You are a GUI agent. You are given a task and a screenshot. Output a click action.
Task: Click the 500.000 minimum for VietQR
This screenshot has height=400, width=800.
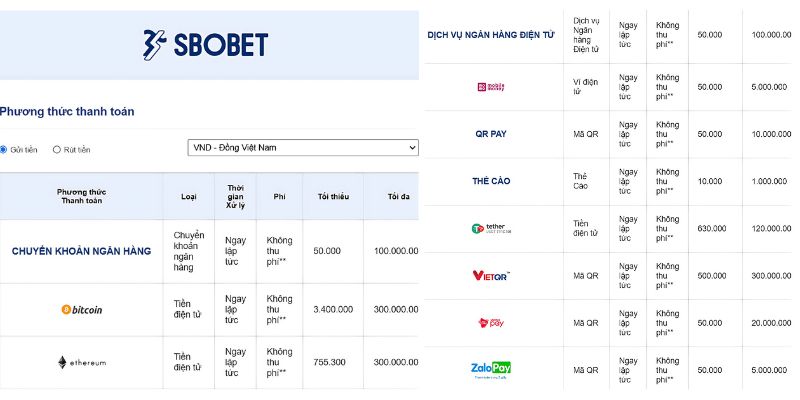(x=712, y=276)
